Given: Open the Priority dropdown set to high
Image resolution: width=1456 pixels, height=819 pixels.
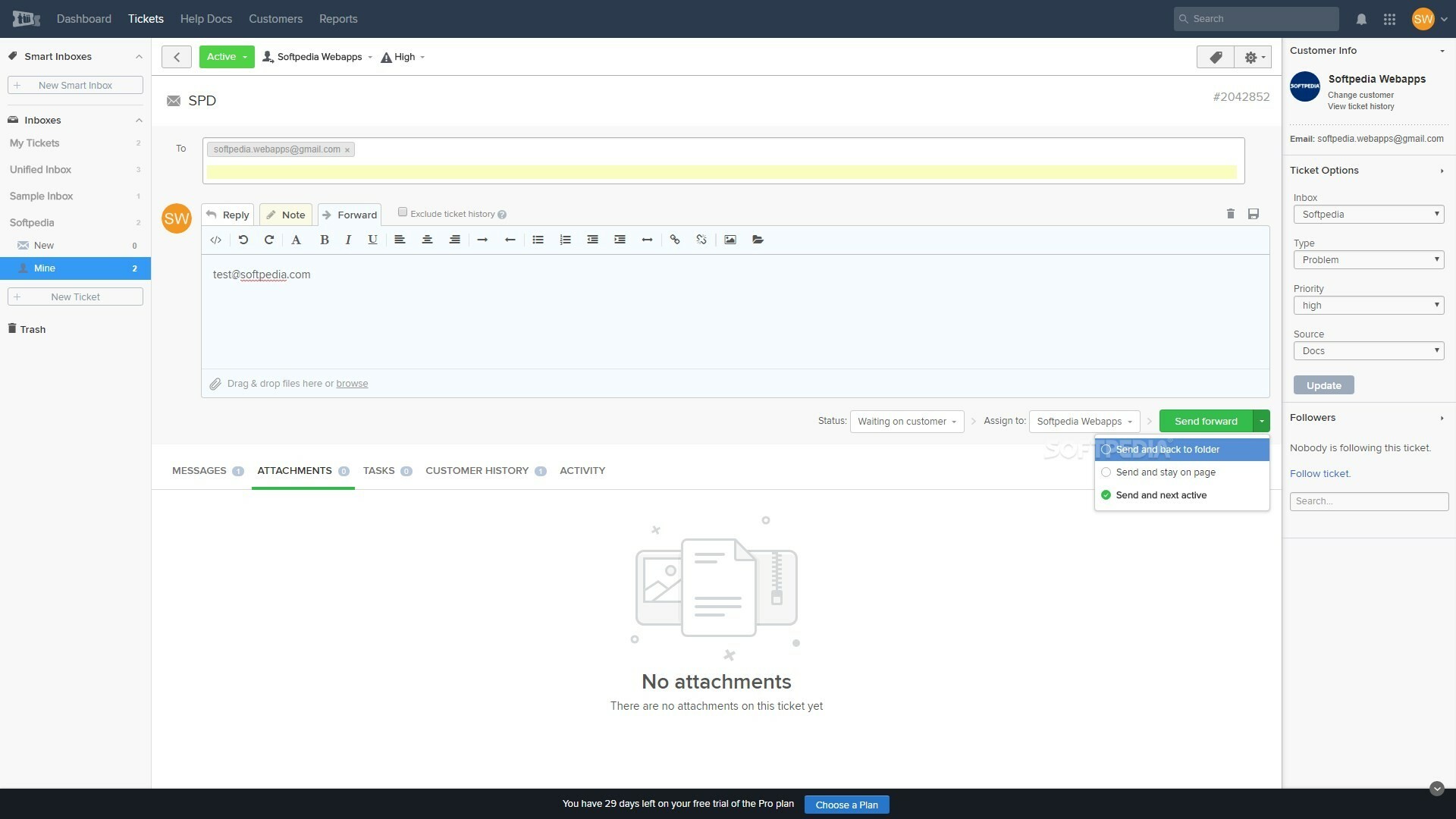Looking at the screenshot, I should 1368,305.
